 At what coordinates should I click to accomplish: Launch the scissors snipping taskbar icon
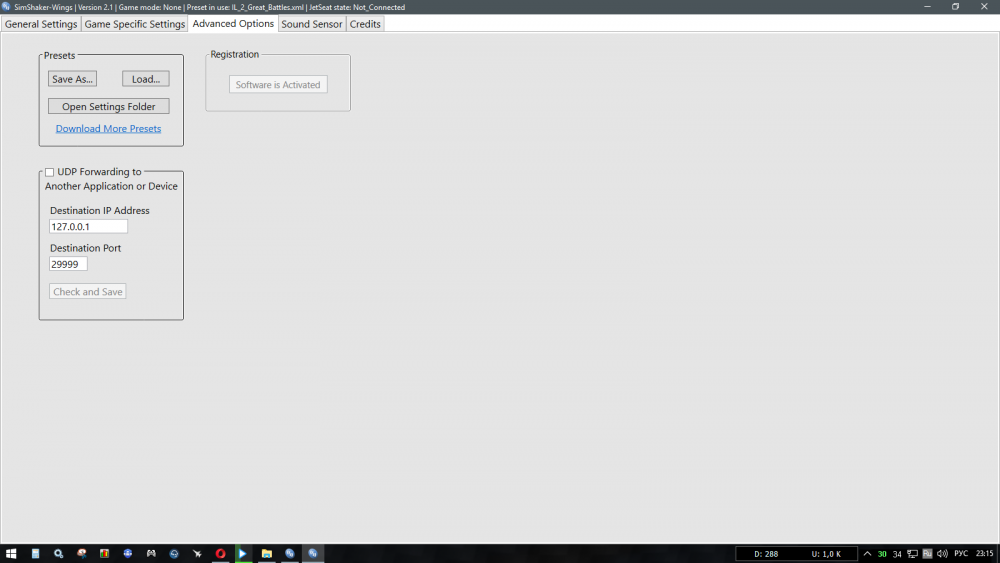pyautogui.click(x=81, y=553)
